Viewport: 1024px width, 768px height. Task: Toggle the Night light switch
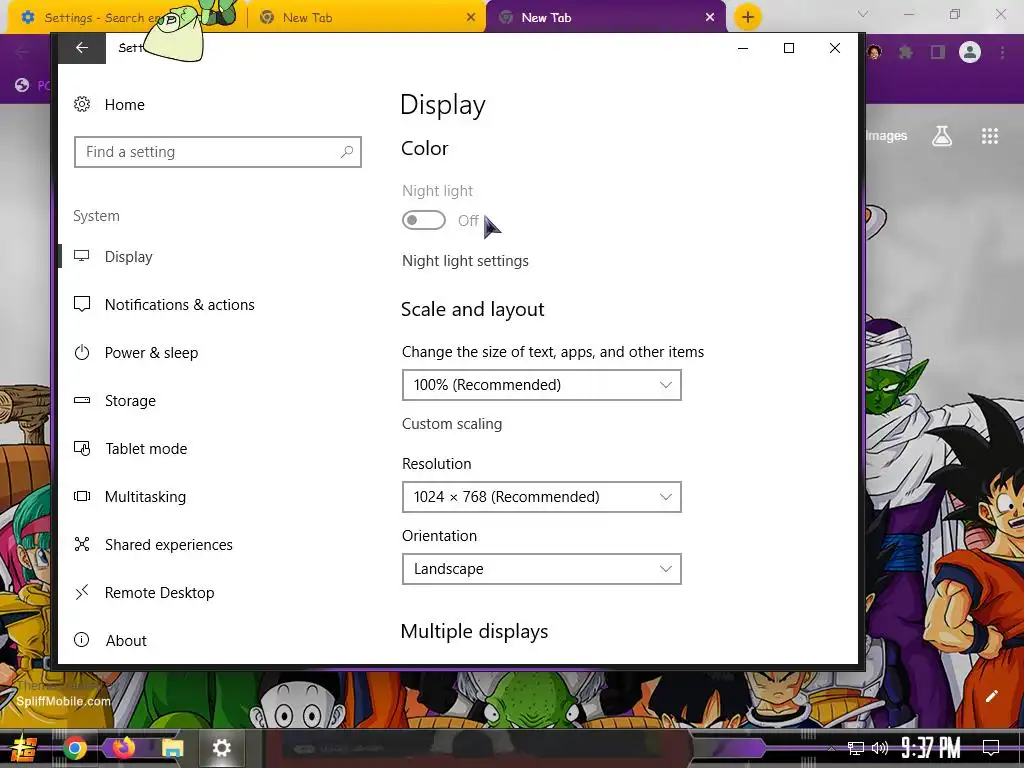424,220
